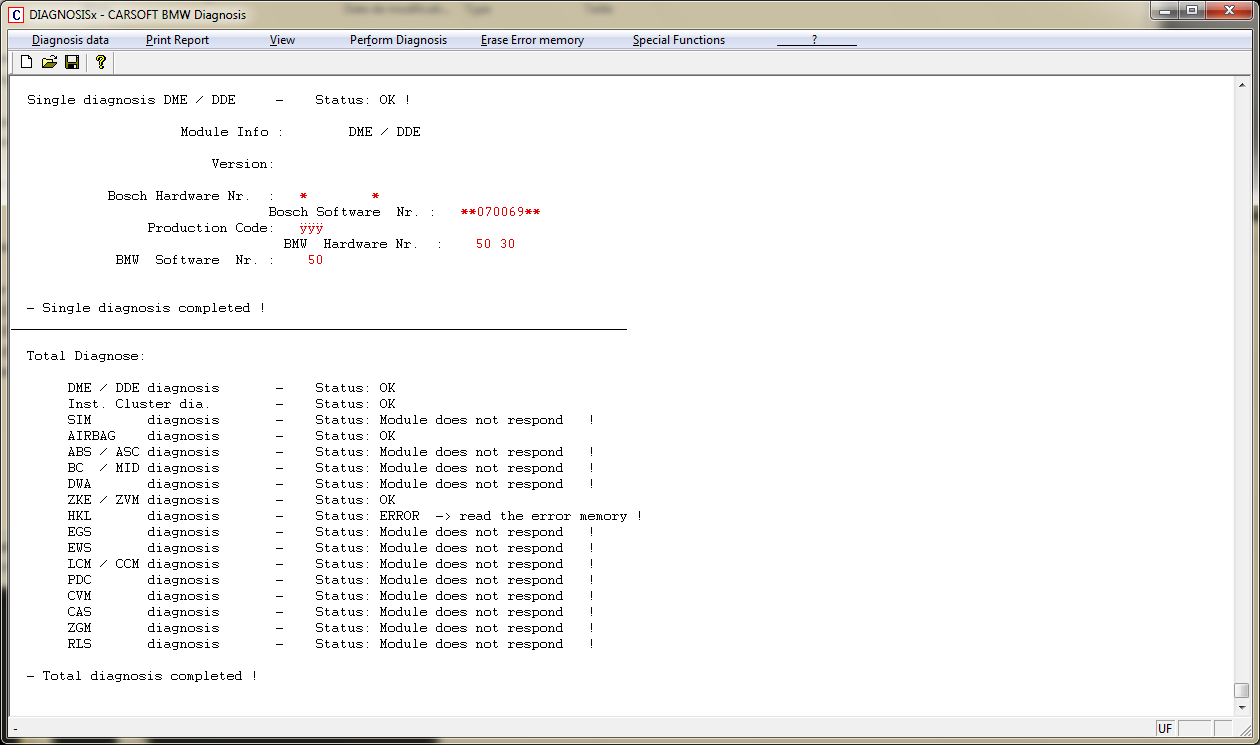Click the EWS diagnosis row

pyautogui.click(x=331, y=548)
